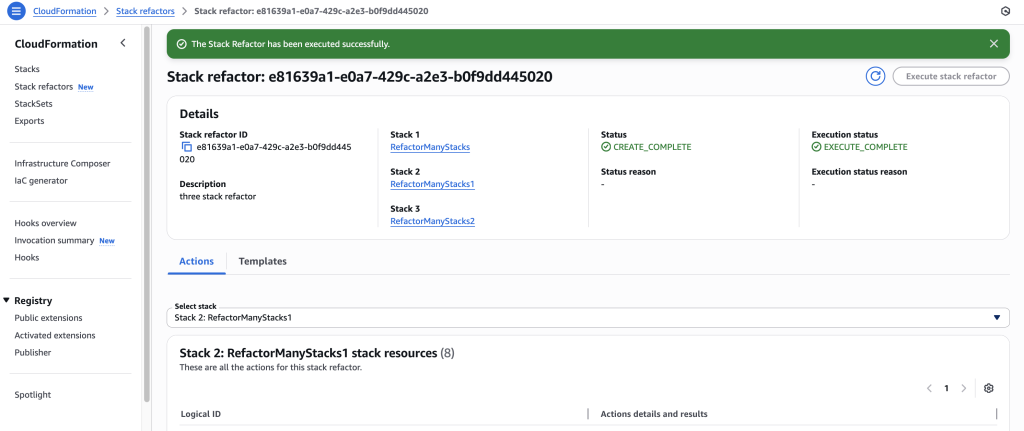Click the stack refactor ID value text
The width and height of the screenshot is (1024, 431).
tap(265, 153)
